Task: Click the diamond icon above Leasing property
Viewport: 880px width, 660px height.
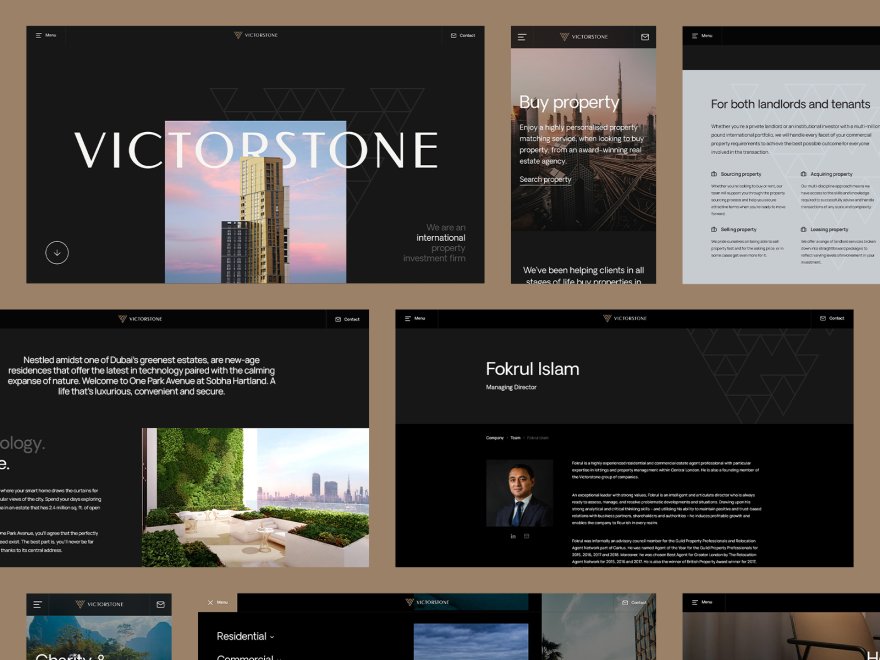Action: (803, 229)
